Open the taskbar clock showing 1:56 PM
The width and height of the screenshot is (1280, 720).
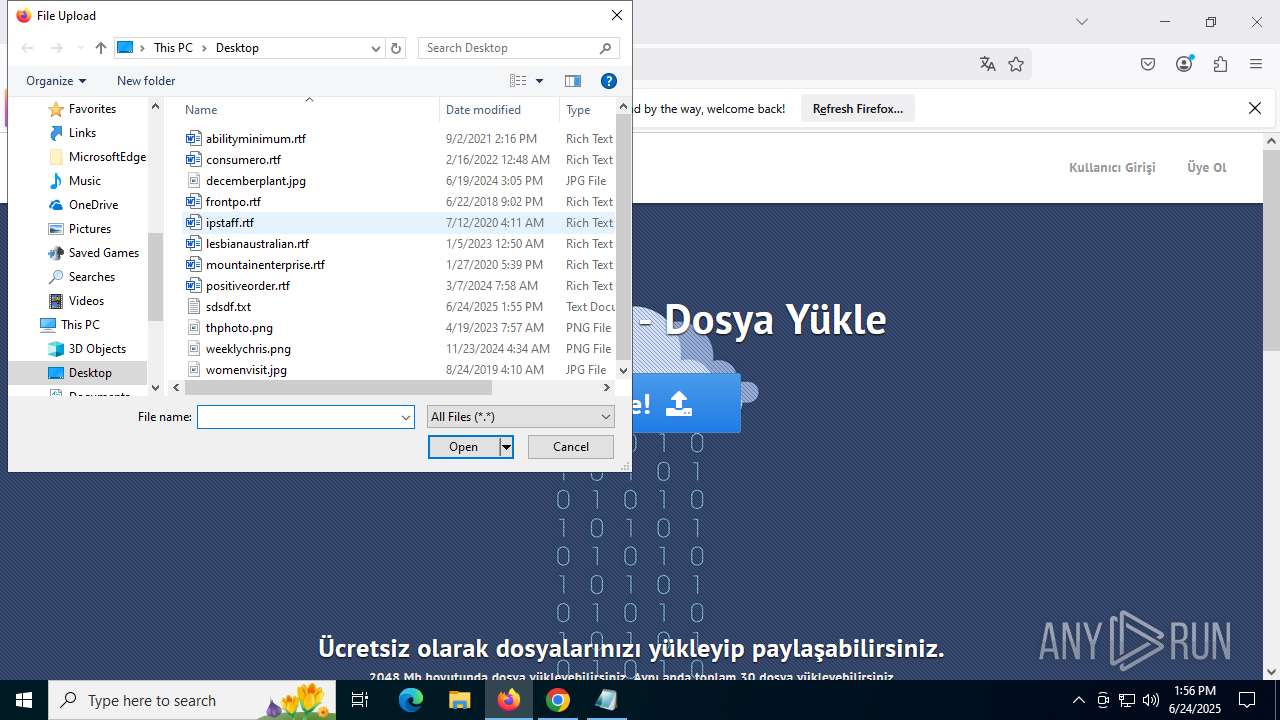pyautogui.click(x=1195, y=700)
